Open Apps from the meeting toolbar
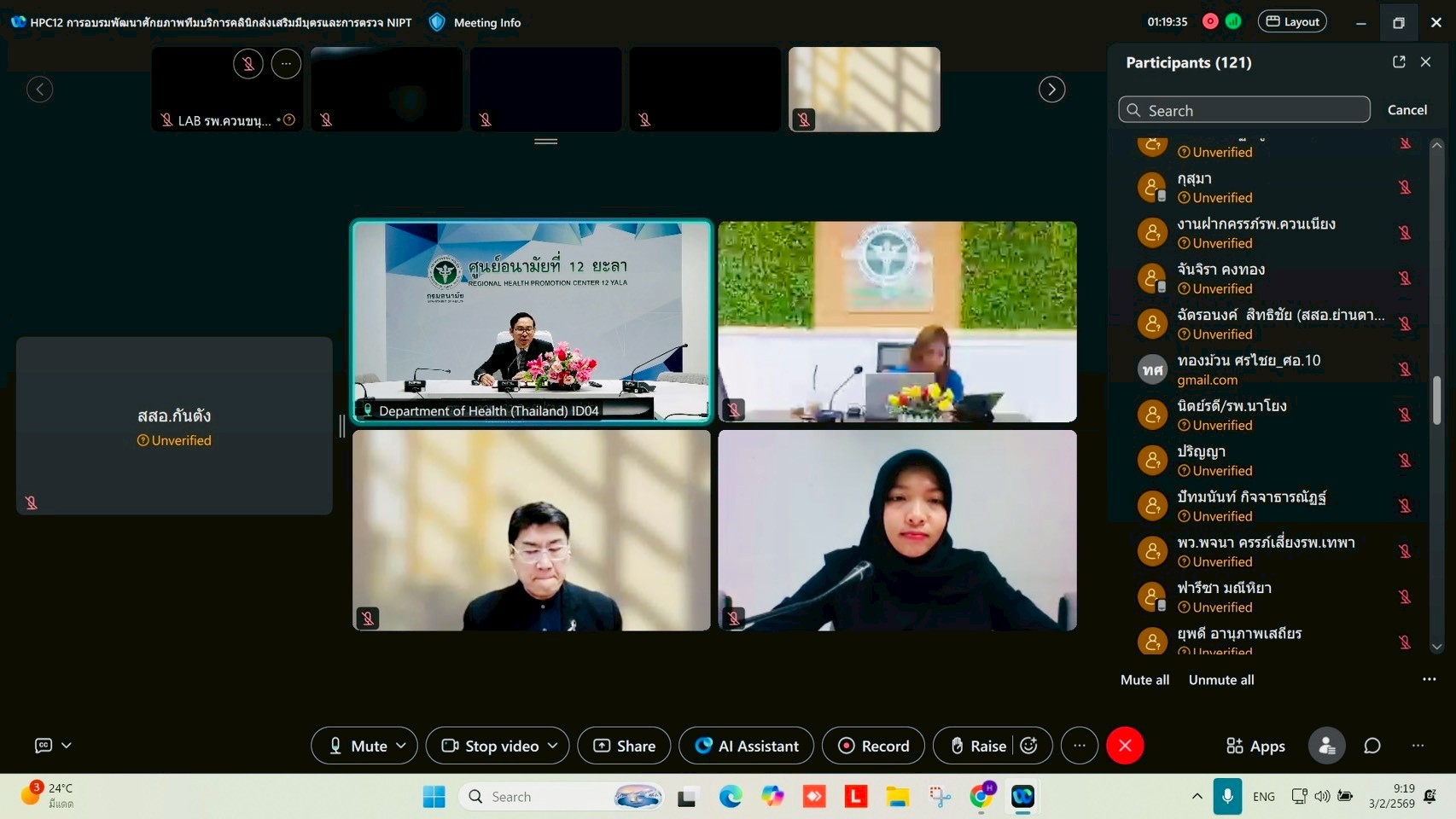This screenshot has height=819, width=1456. (x=1255, y=746)
